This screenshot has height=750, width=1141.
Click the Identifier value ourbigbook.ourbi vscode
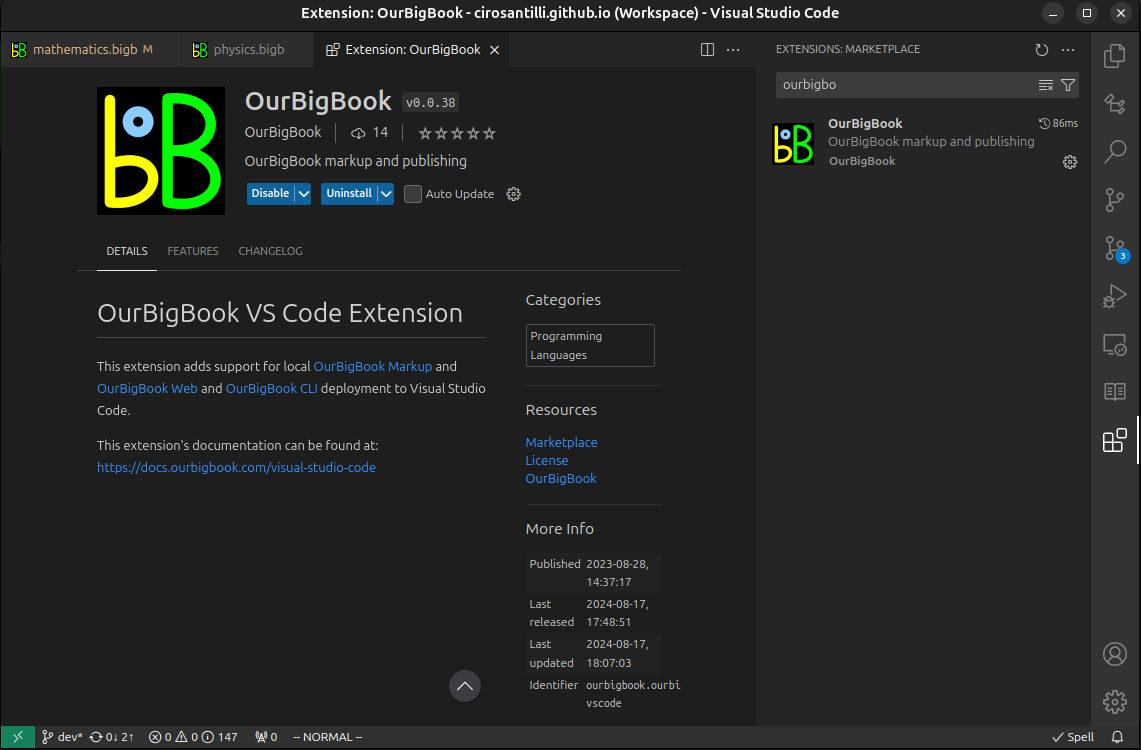pyautogui.click(x=632, y=695)
